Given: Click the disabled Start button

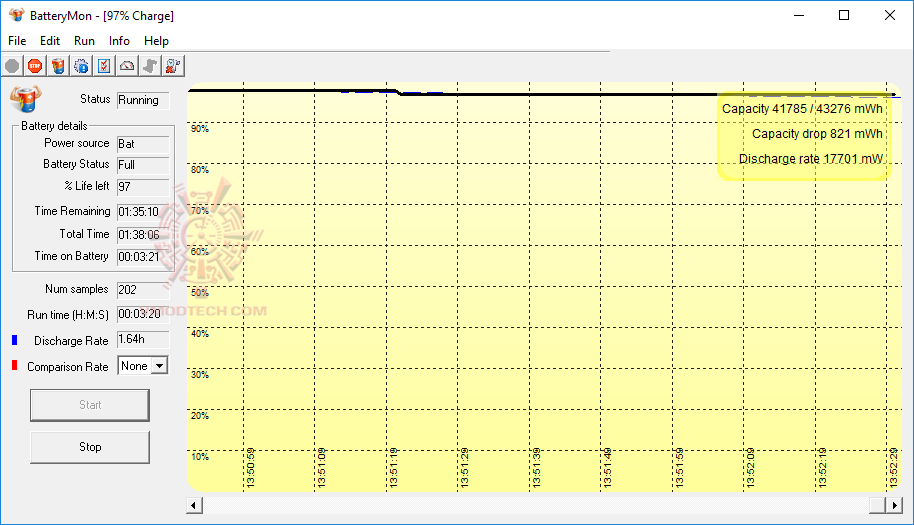Looking at the screenshot, I should (x=90, y=405).
